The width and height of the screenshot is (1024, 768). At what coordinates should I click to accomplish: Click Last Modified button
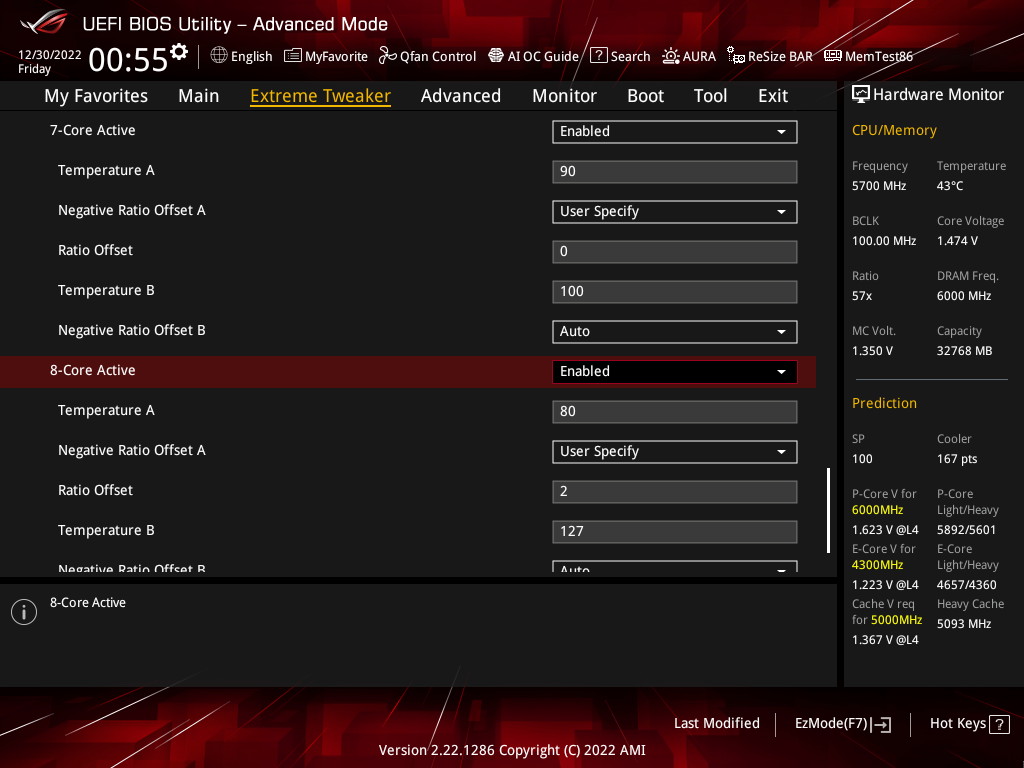click(716, 724)
